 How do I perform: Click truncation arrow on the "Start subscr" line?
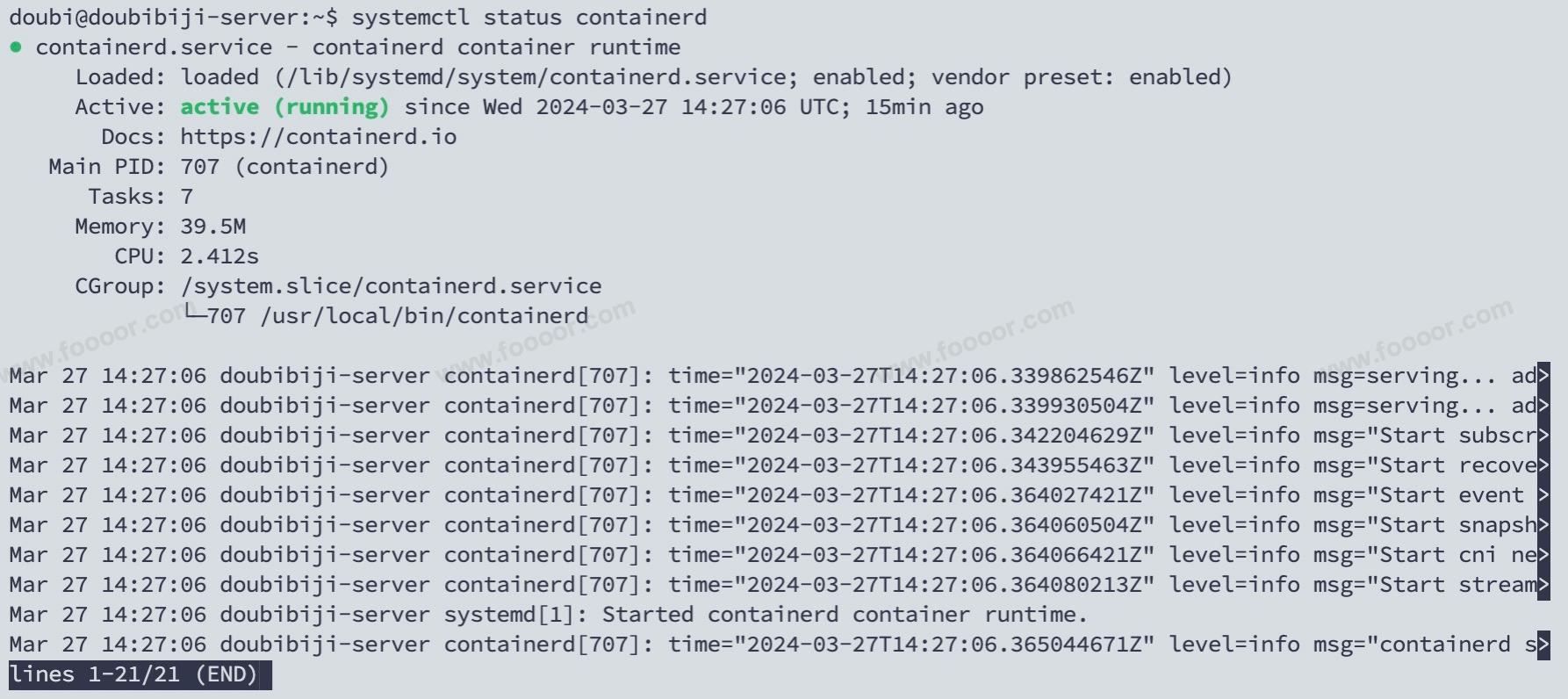click(1543, 436)
